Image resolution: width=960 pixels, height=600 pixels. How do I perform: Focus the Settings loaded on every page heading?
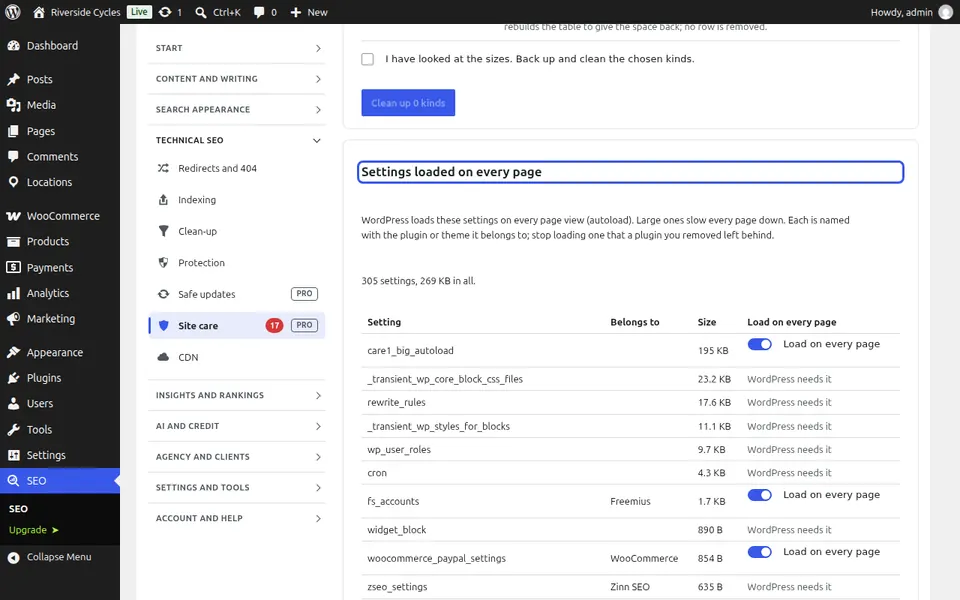pos(631,172)
